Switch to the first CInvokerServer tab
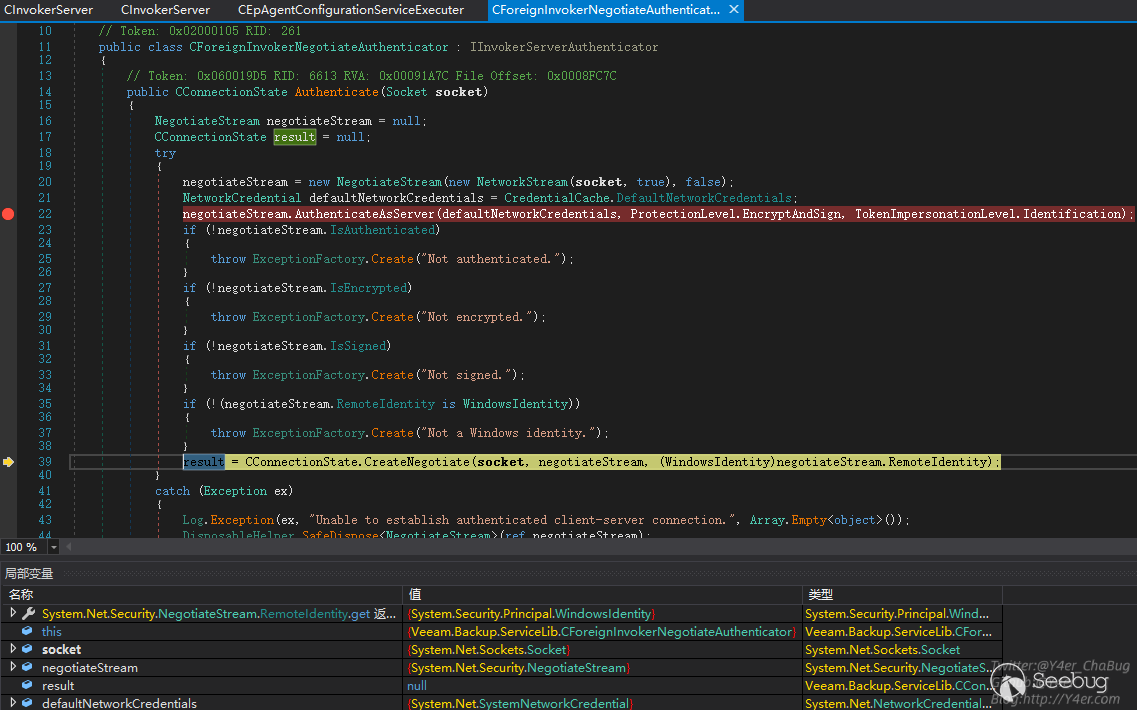1137x710 pixels. point(49,10)
